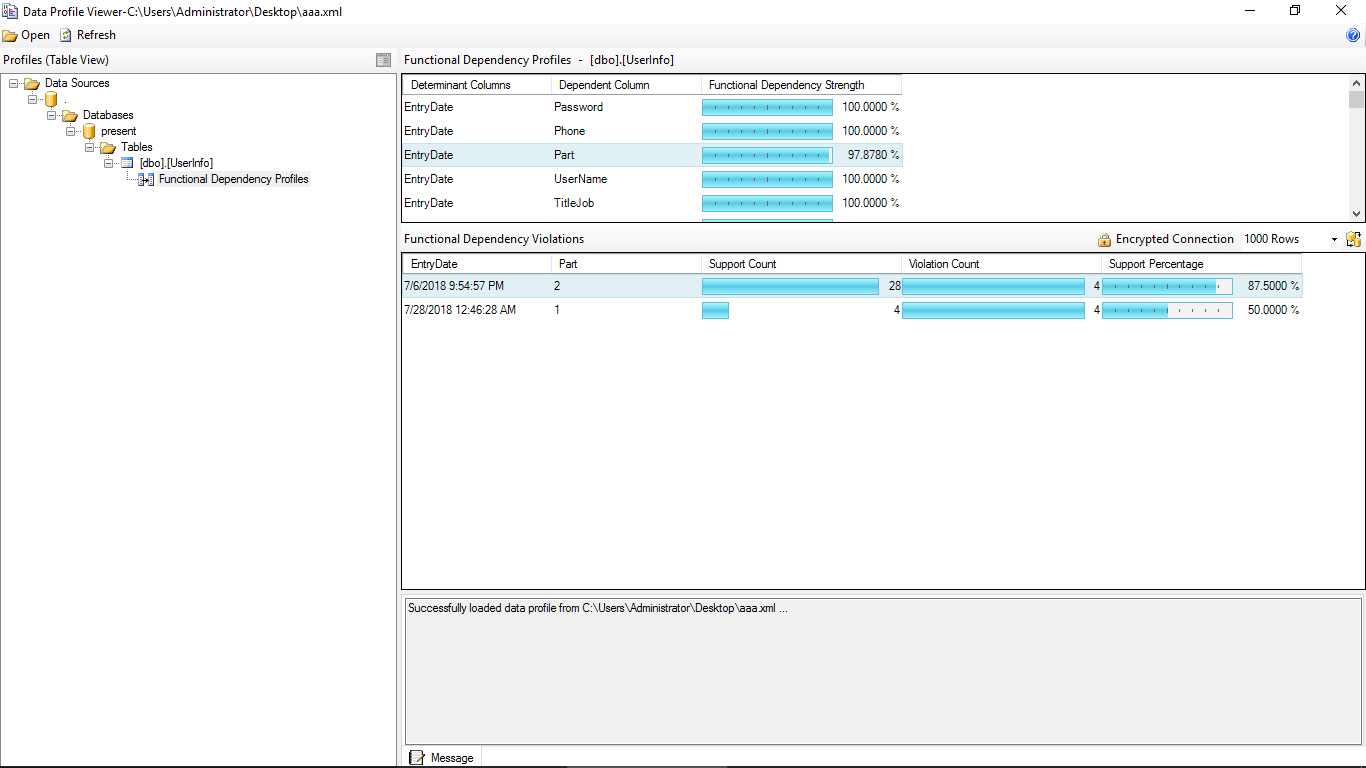This screenshot has height=768, width=1366.
Task: Open Help via the blue question mark icon
Action: (x=1353, y=35)
